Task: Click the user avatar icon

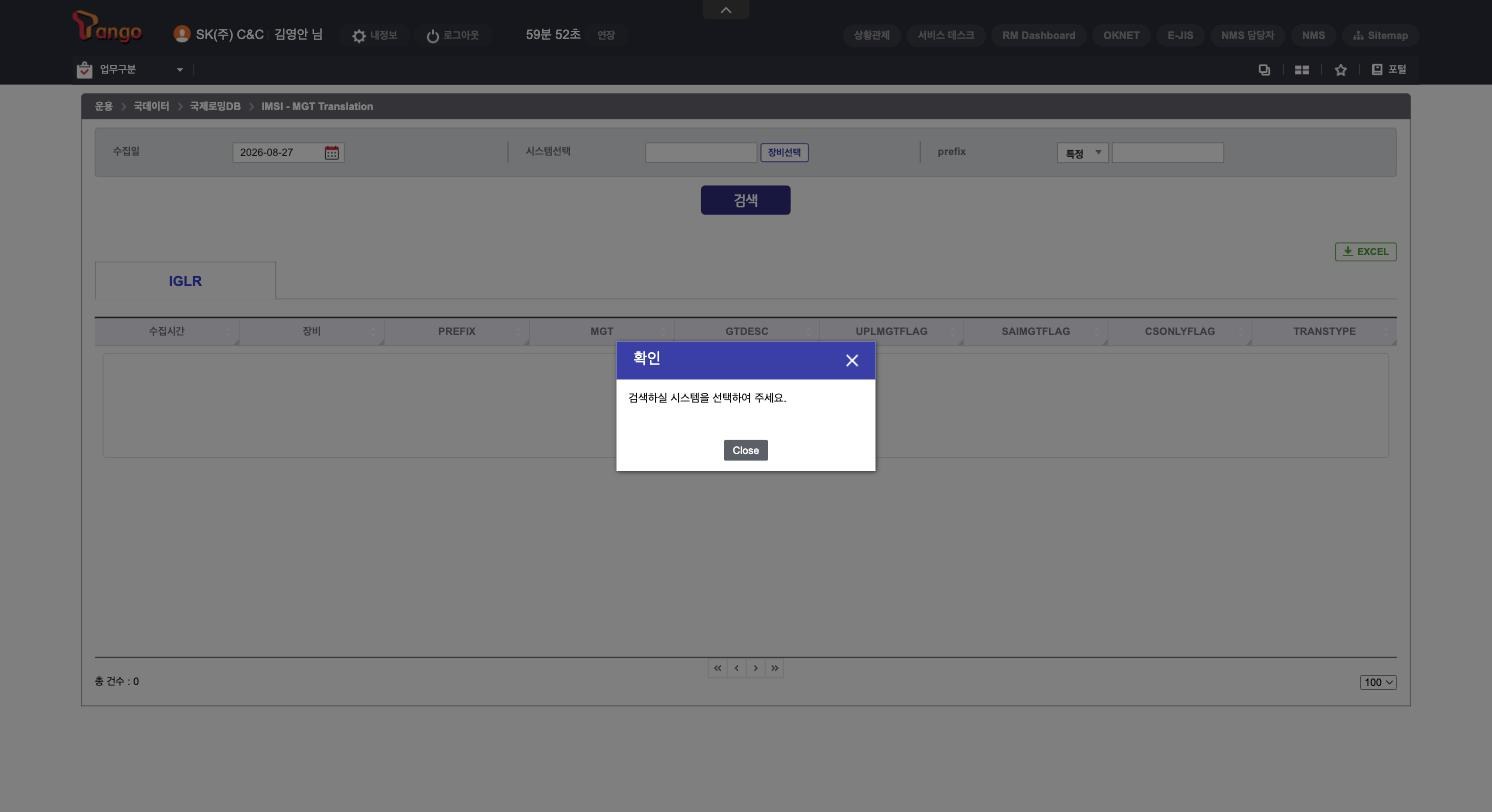Action: pyautogui.click(x=182, y=34)
